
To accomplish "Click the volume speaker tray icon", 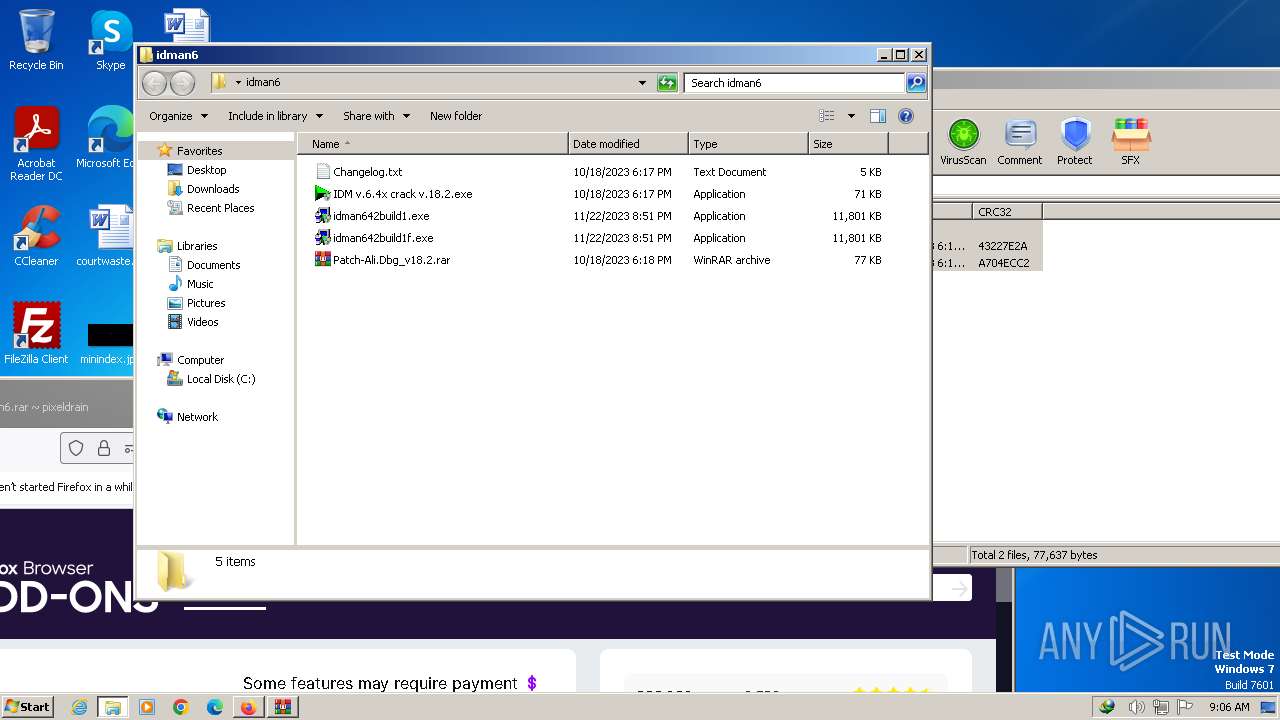I will [1137, 707].
